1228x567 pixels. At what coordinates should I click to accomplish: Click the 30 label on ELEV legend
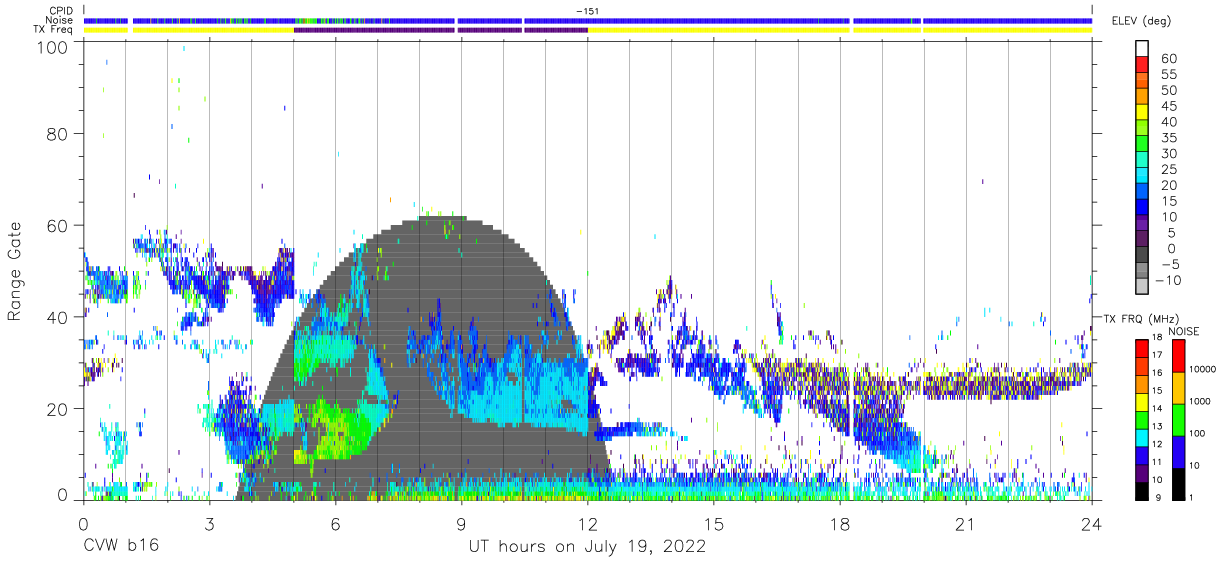pyautogui.click(x=1168, y=153)
